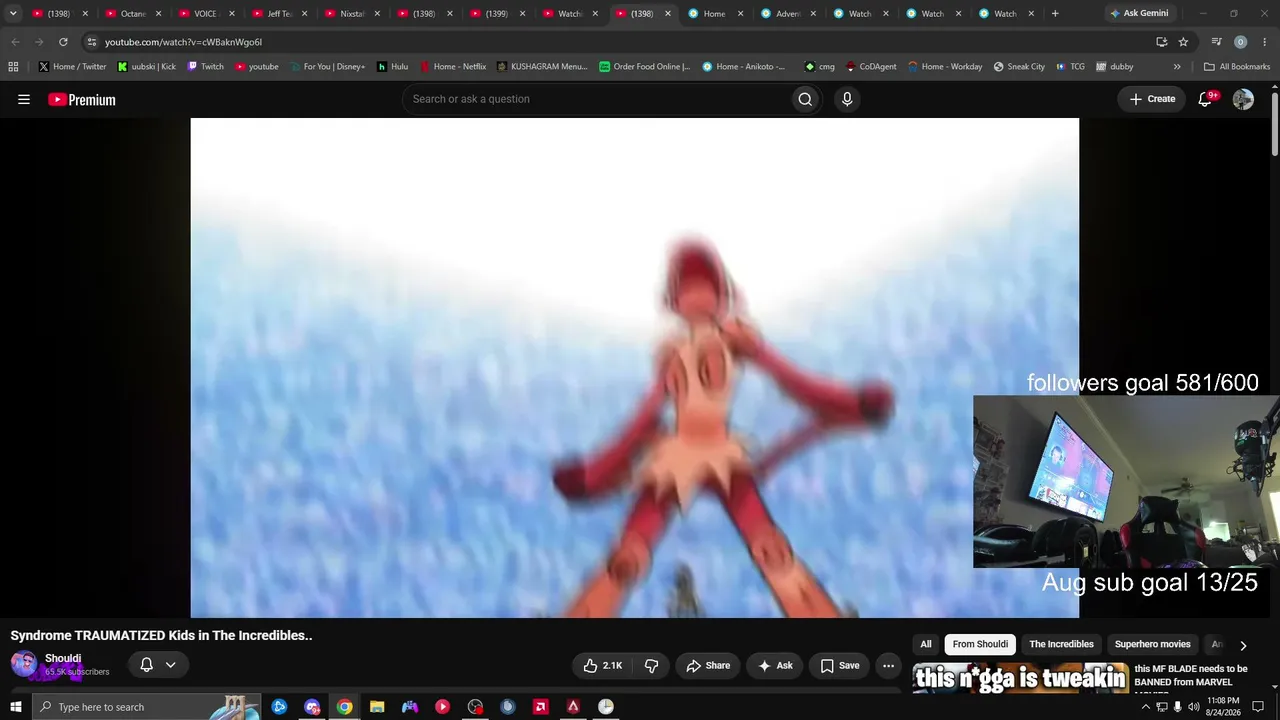1280x720 pixels.
Task: Select The Incredibles filter chip
Action: [1062, 645]
